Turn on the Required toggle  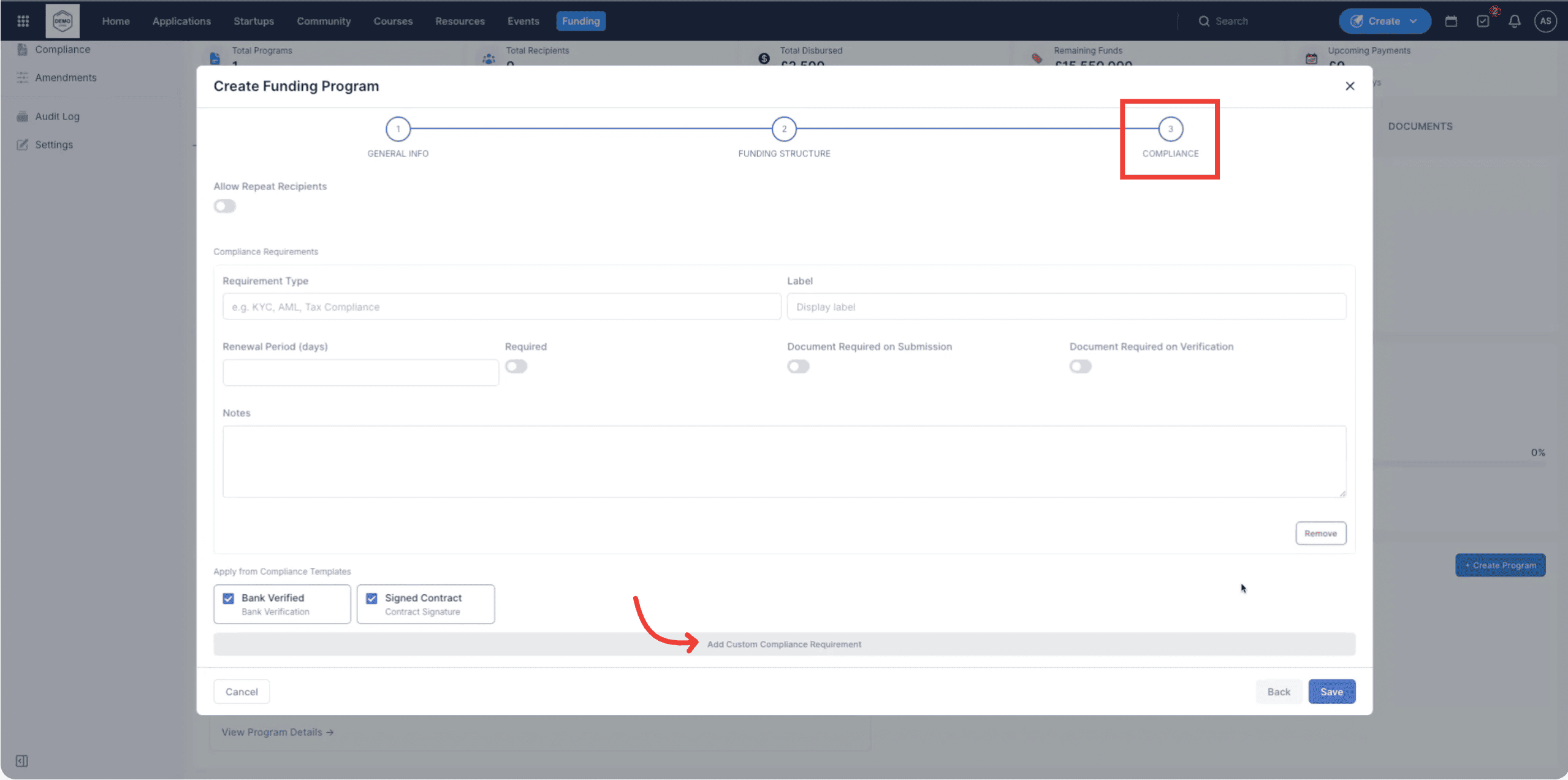tap(516, 366)
